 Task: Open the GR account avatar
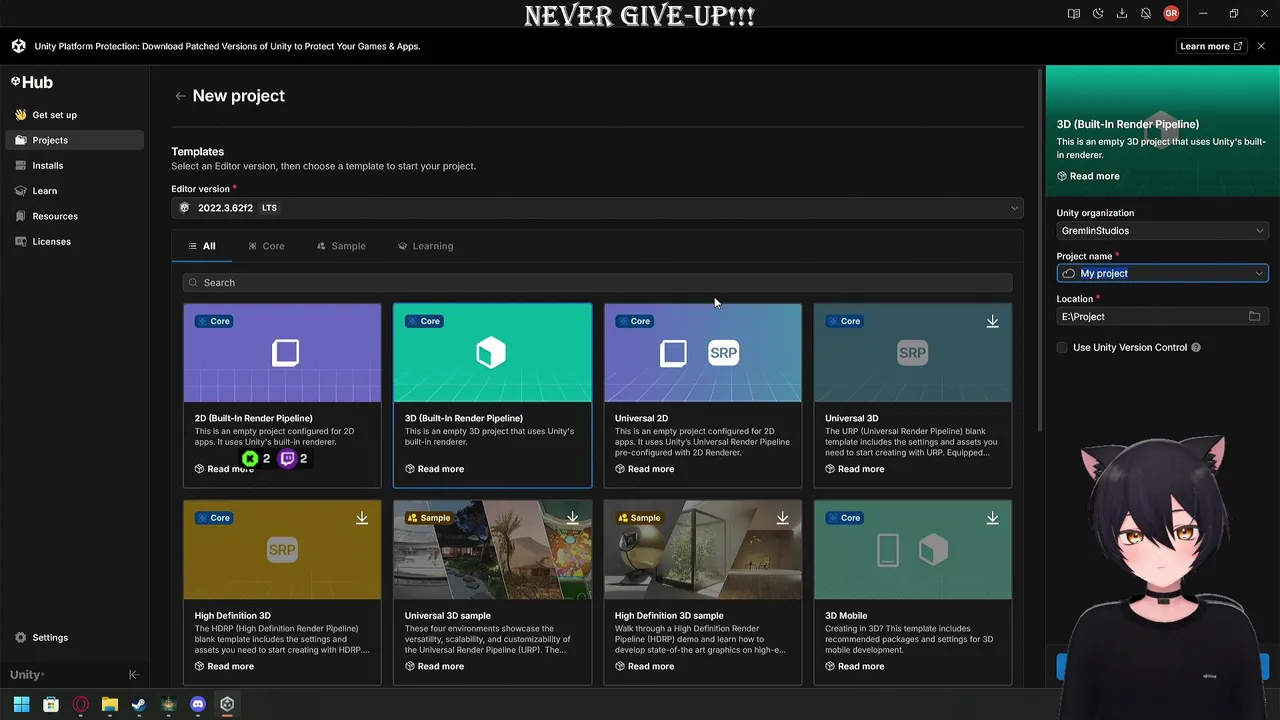(x=1171, y=14)
